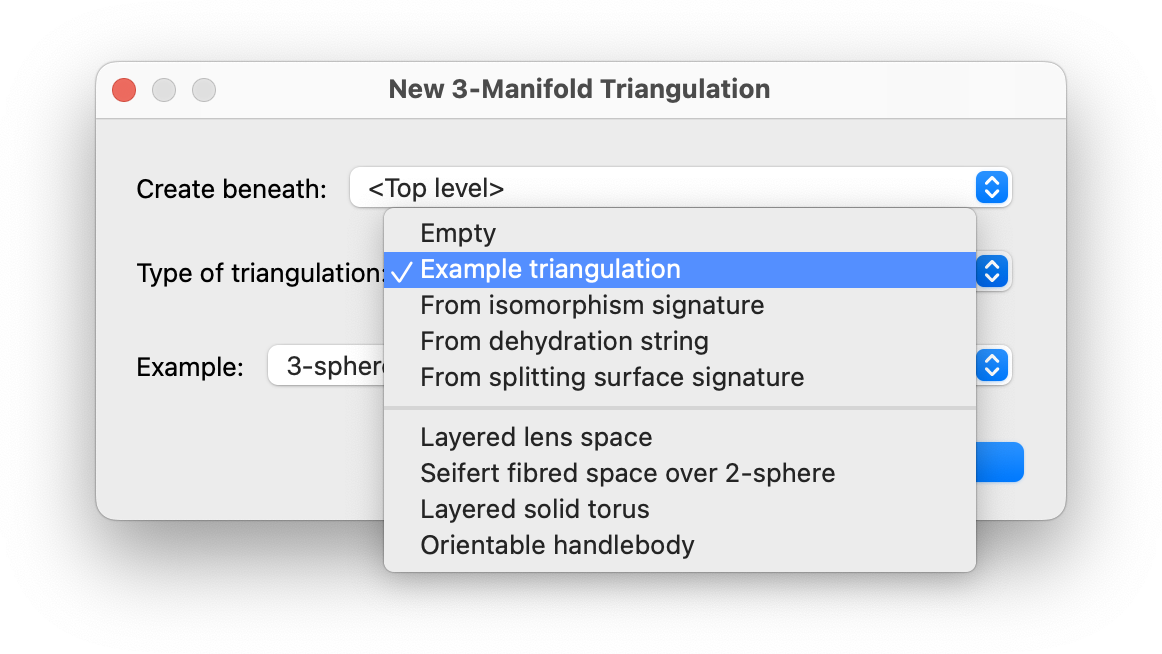Choose From splitting surface signature
Image resolution: width=1162 pixels, height=654 pixels.
(612, 377)
